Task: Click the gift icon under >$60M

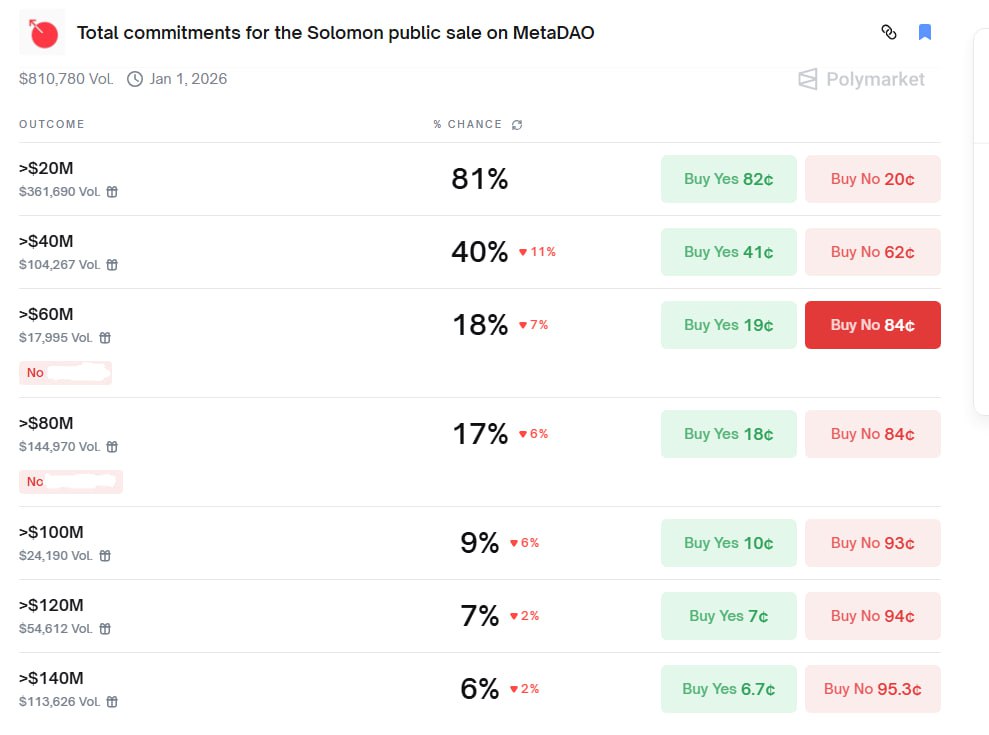Action: click(x=105, y=338)
